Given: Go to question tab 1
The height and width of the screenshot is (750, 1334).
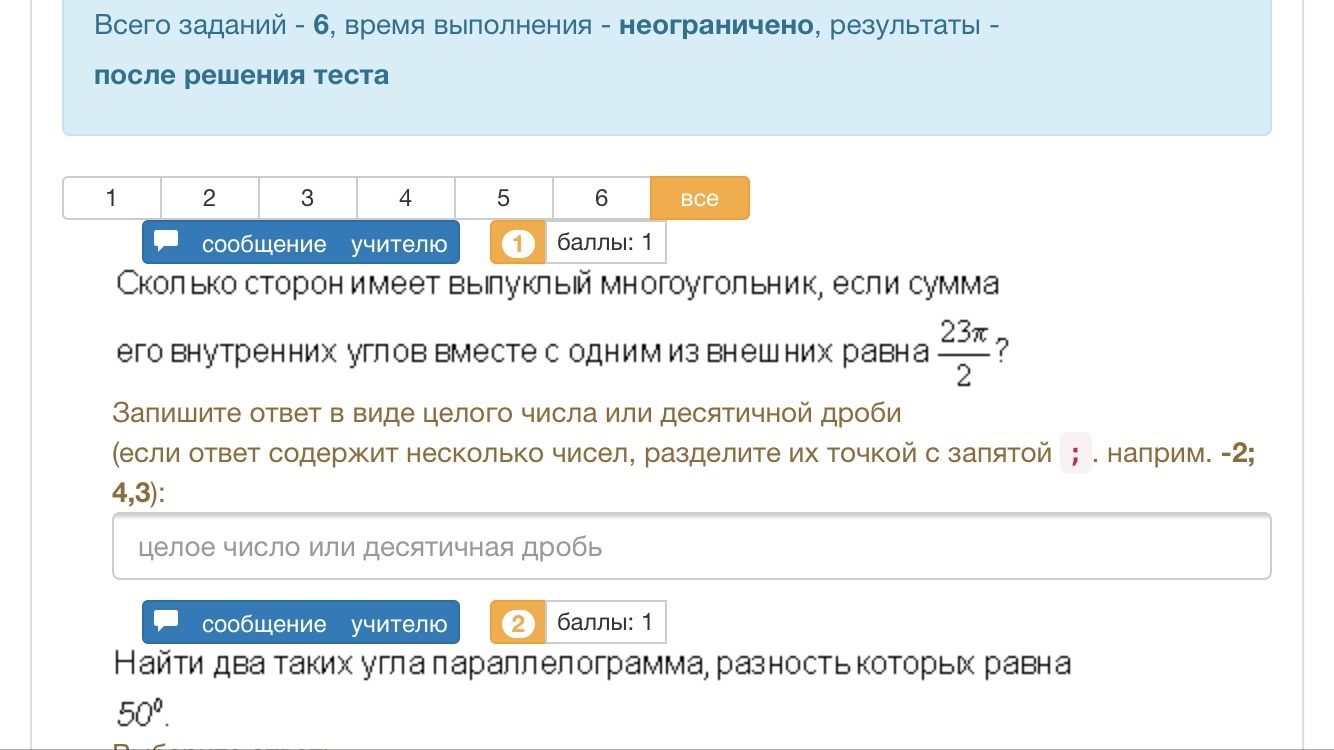Looking at the screenshot, I should pos(112,198).
